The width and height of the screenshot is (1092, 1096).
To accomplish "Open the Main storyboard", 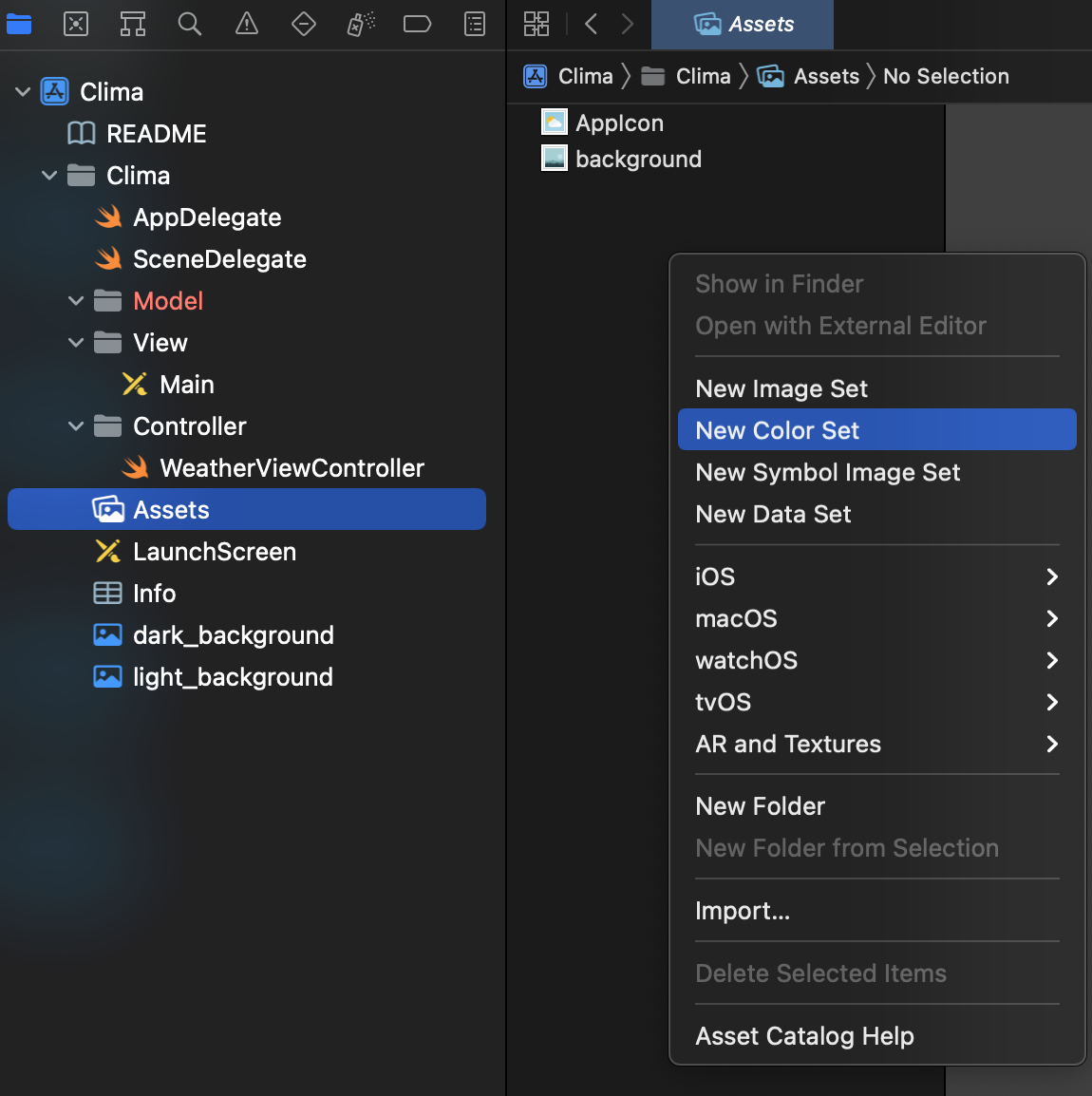I will coord(186,385).
